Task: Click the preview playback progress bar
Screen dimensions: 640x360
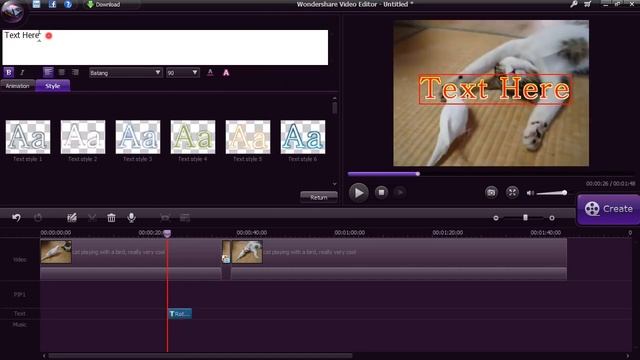Action: [x=491, y=174]
